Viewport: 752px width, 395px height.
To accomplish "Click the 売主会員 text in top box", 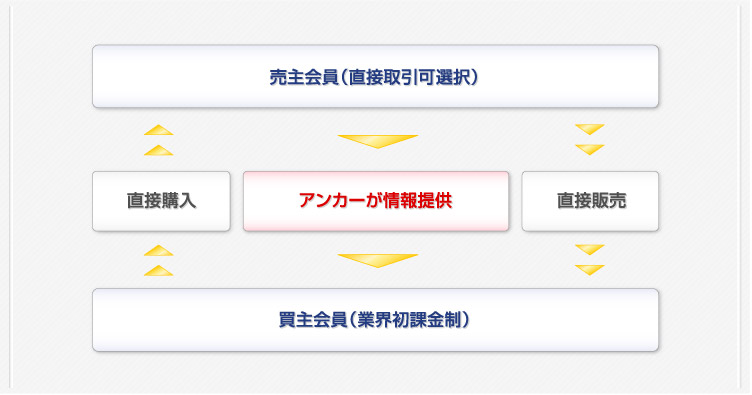I will coord(304,77).
